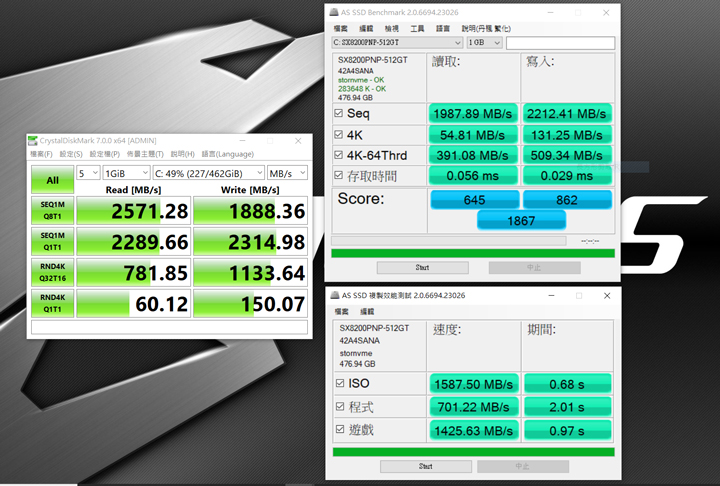Open the test count dropdown showing 5

click(88, 173)
